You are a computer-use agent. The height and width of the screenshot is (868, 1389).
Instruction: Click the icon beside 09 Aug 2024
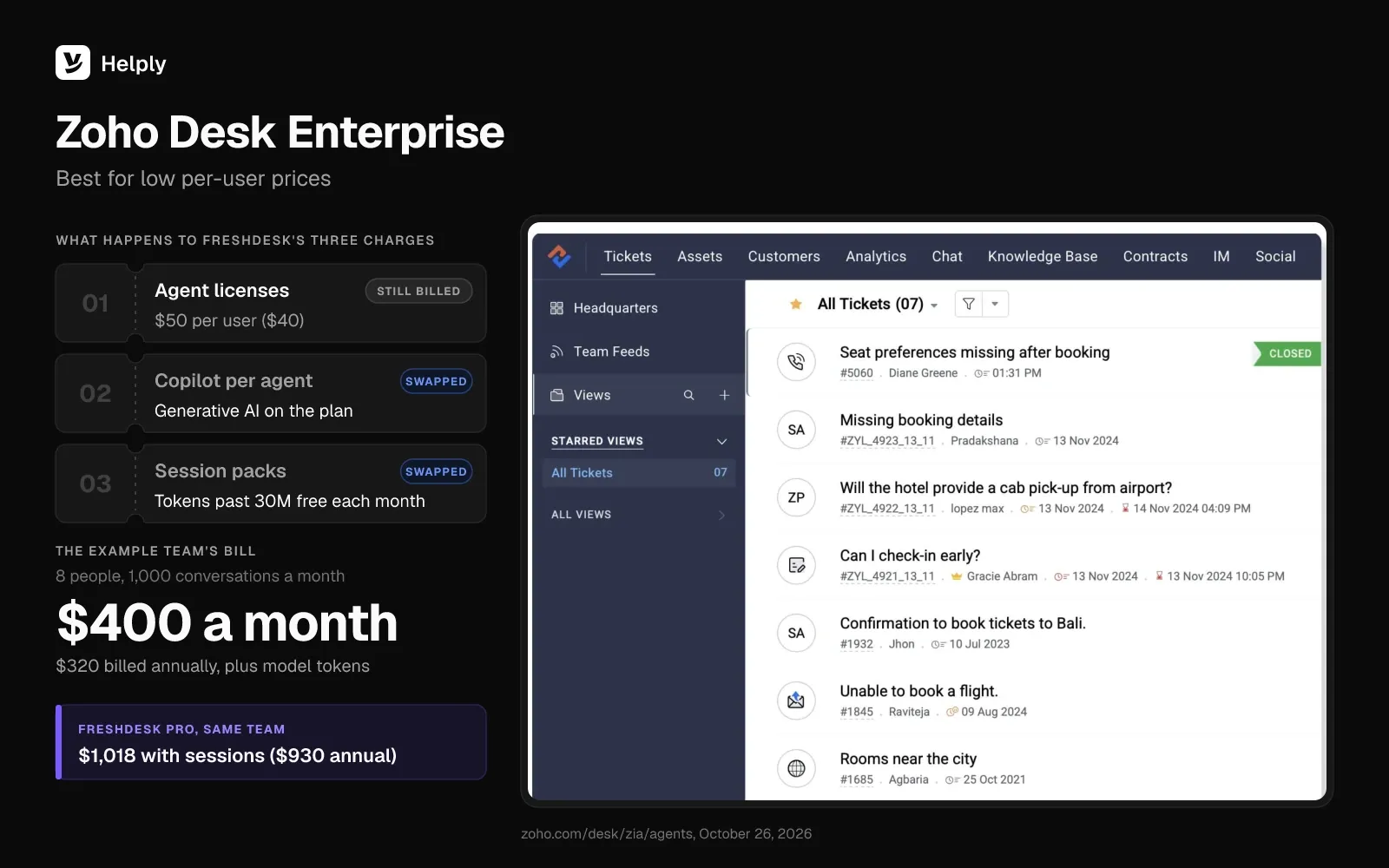click(952, 712)
